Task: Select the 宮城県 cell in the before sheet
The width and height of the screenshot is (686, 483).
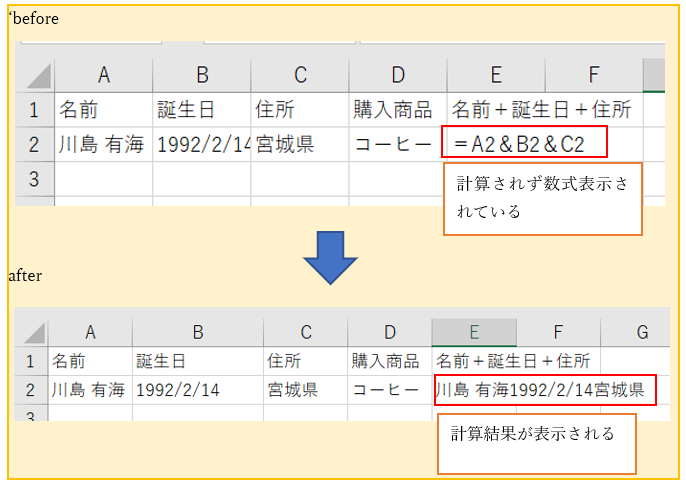Action: coord(299,144)
